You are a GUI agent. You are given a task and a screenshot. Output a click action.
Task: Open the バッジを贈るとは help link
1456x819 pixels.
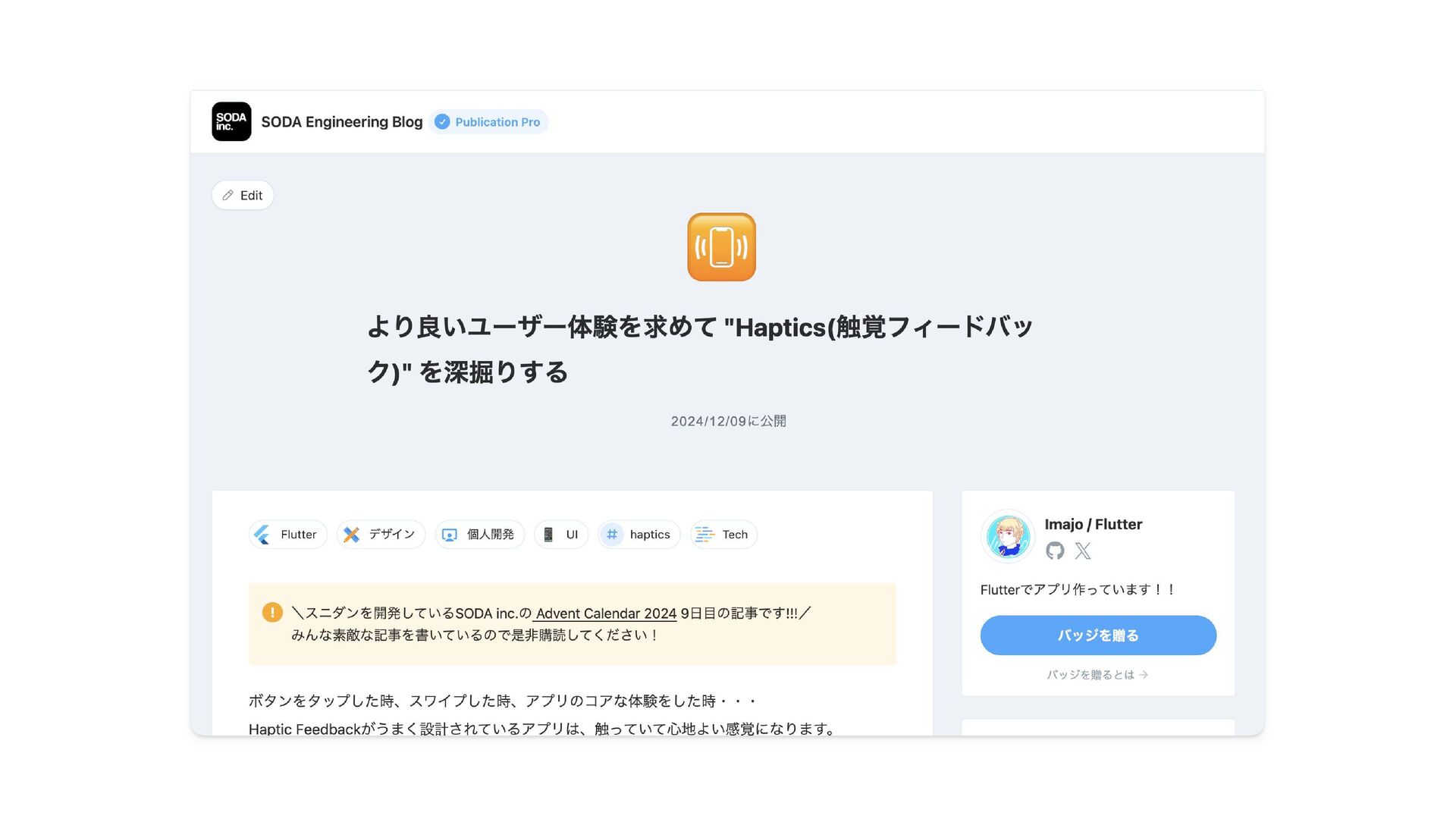[x=1097, y=675]
